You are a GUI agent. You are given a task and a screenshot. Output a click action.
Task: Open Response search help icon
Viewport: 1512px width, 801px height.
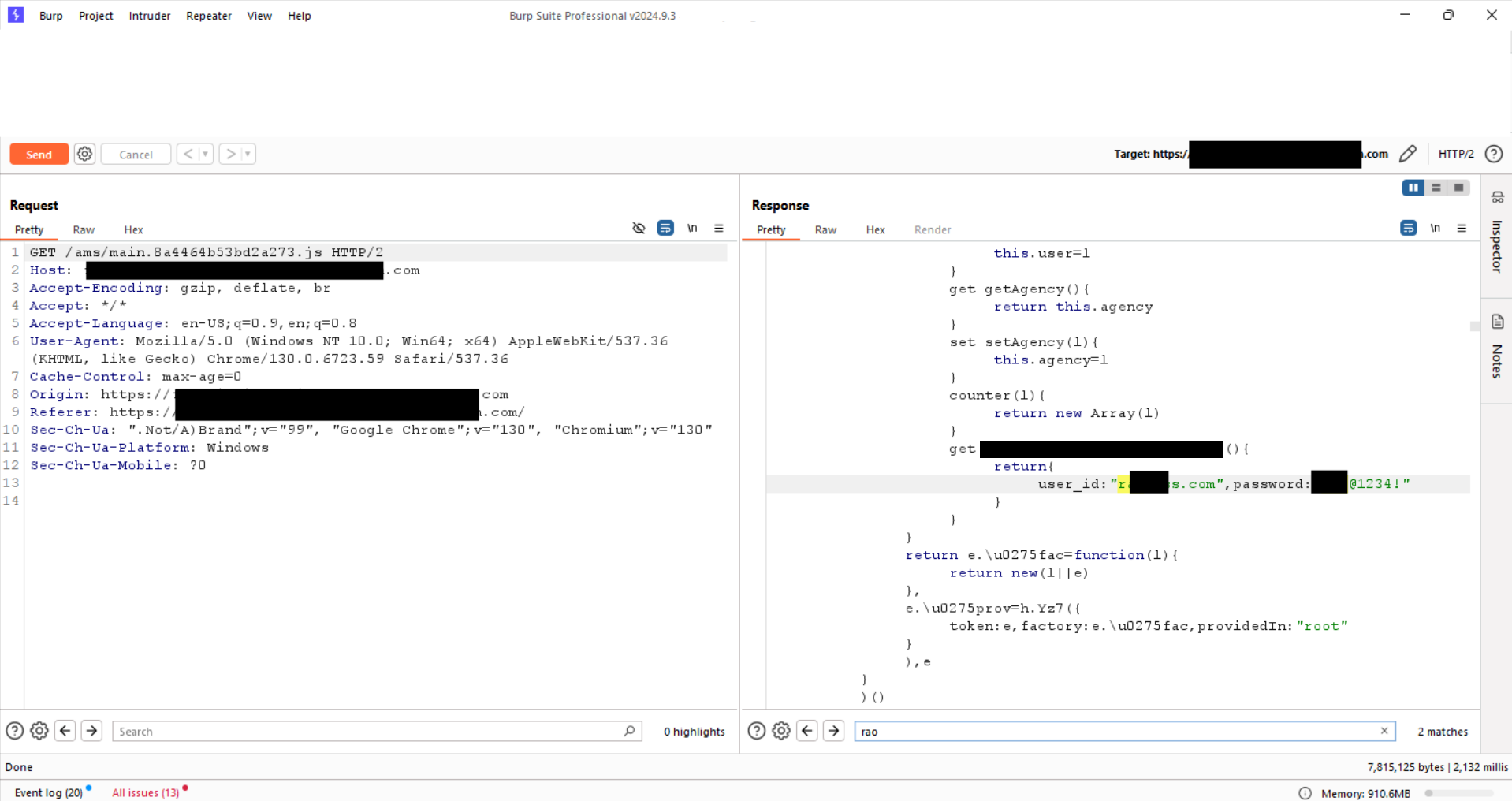click(x=757, y=731)
